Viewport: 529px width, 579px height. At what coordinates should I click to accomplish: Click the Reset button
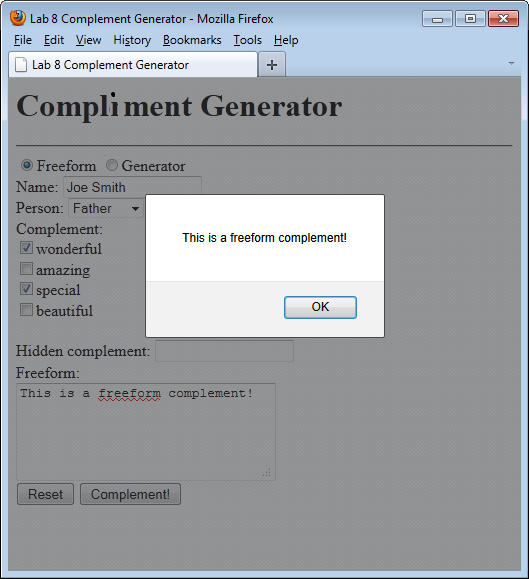[x=45, y=494]
